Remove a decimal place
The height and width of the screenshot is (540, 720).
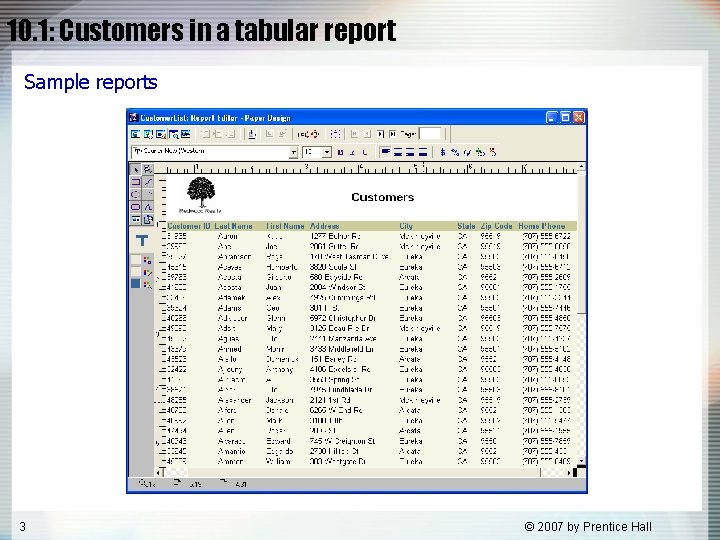(x=493, y=152)
